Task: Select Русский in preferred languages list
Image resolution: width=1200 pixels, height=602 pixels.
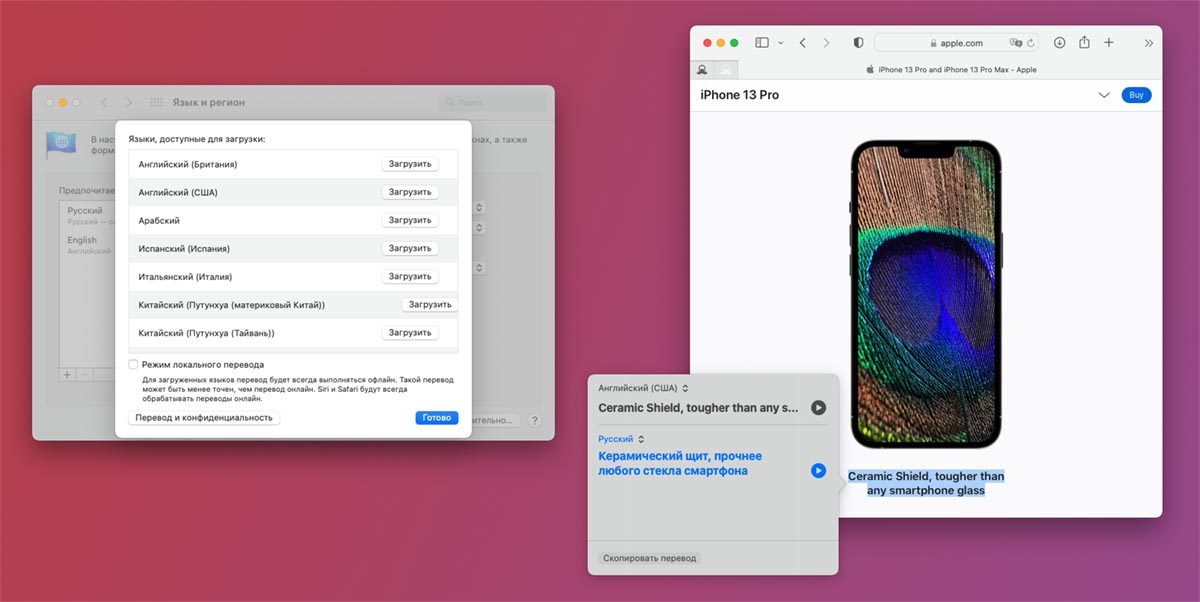Action: point(85,215)
